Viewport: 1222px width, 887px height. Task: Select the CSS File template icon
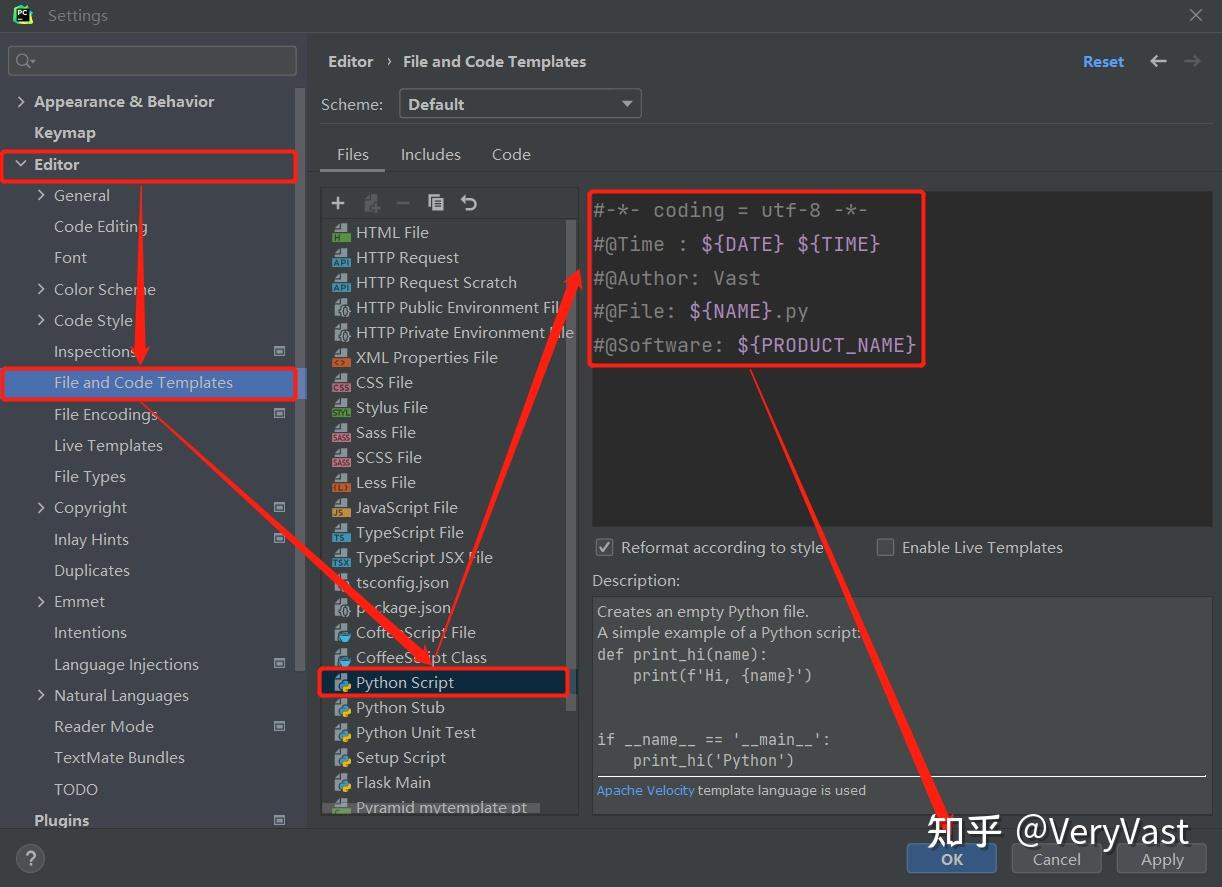(x=341, y=382)
